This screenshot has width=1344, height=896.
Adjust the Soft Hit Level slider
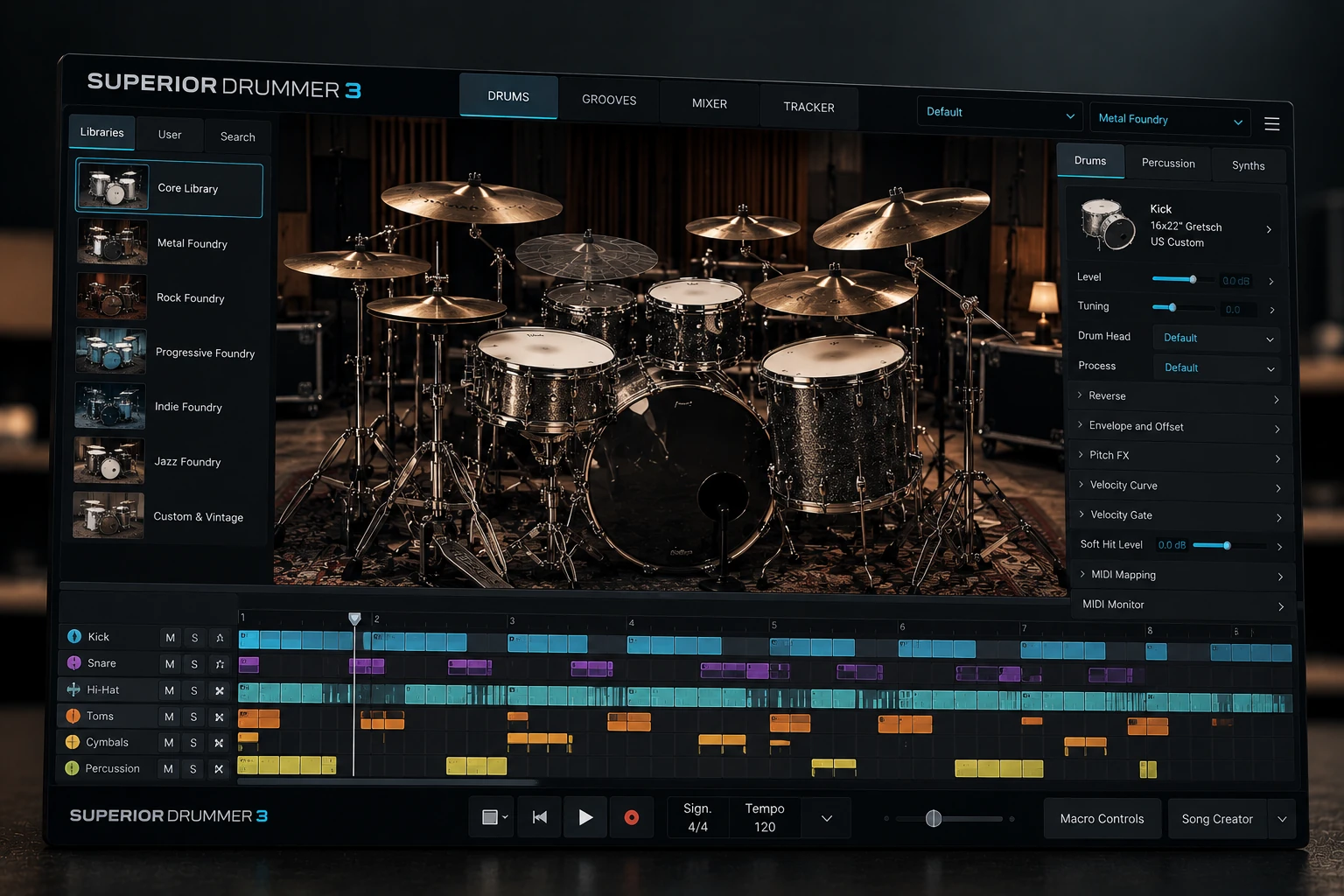coord(1228,545)
